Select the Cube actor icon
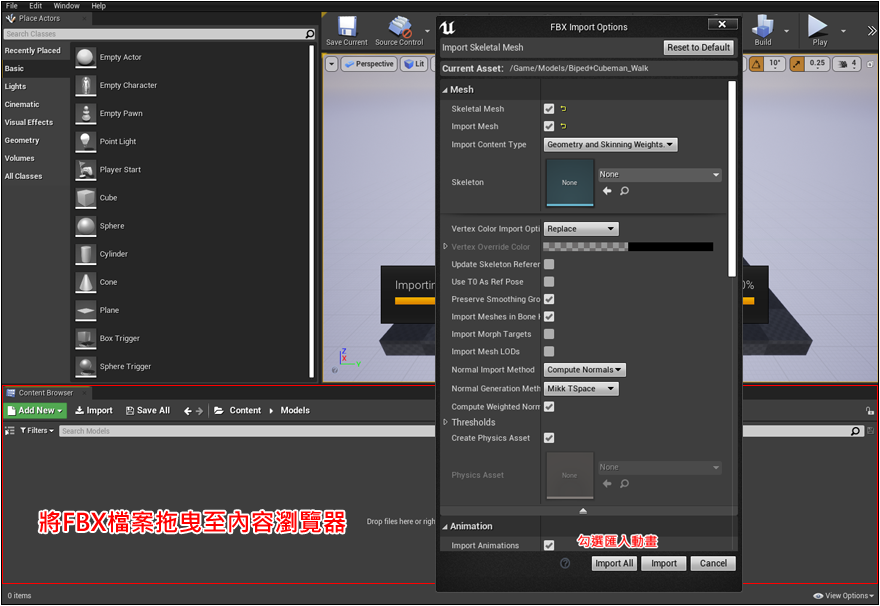880x606 pixels. [85, 198]
